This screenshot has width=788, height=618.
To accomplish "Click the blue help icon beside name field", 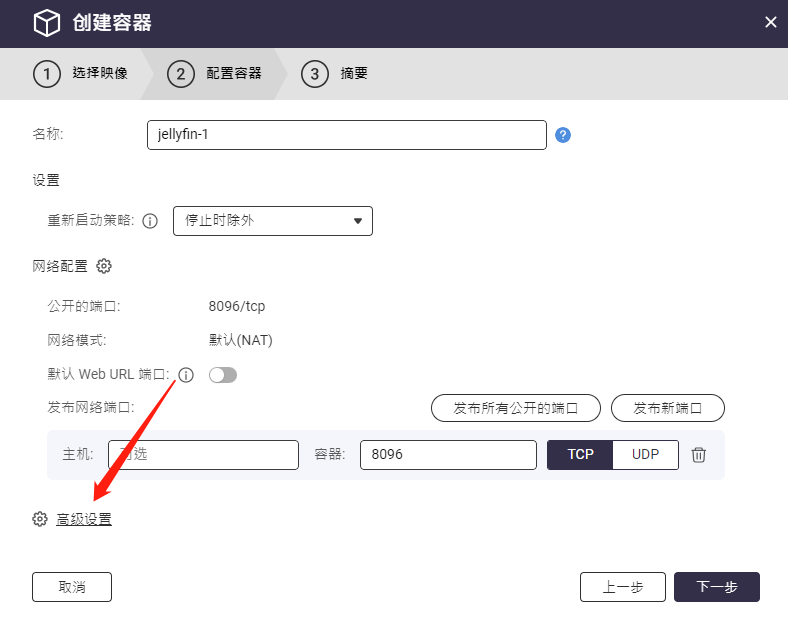I will click(563, 135).
